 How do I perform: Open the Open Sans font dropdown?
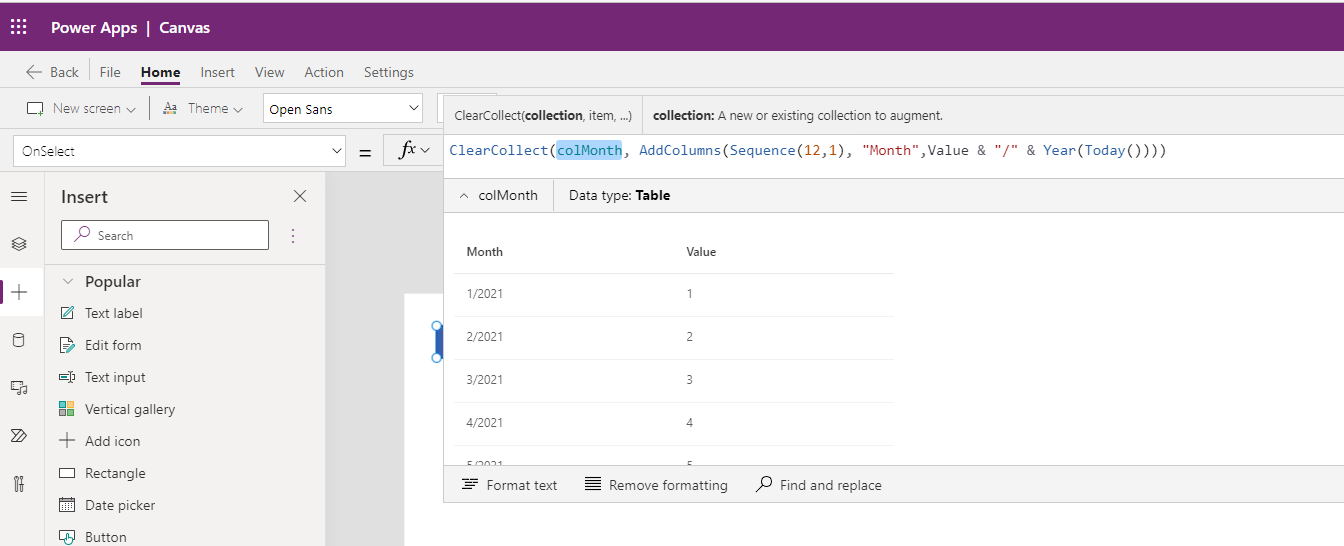[x=343, y=109]
